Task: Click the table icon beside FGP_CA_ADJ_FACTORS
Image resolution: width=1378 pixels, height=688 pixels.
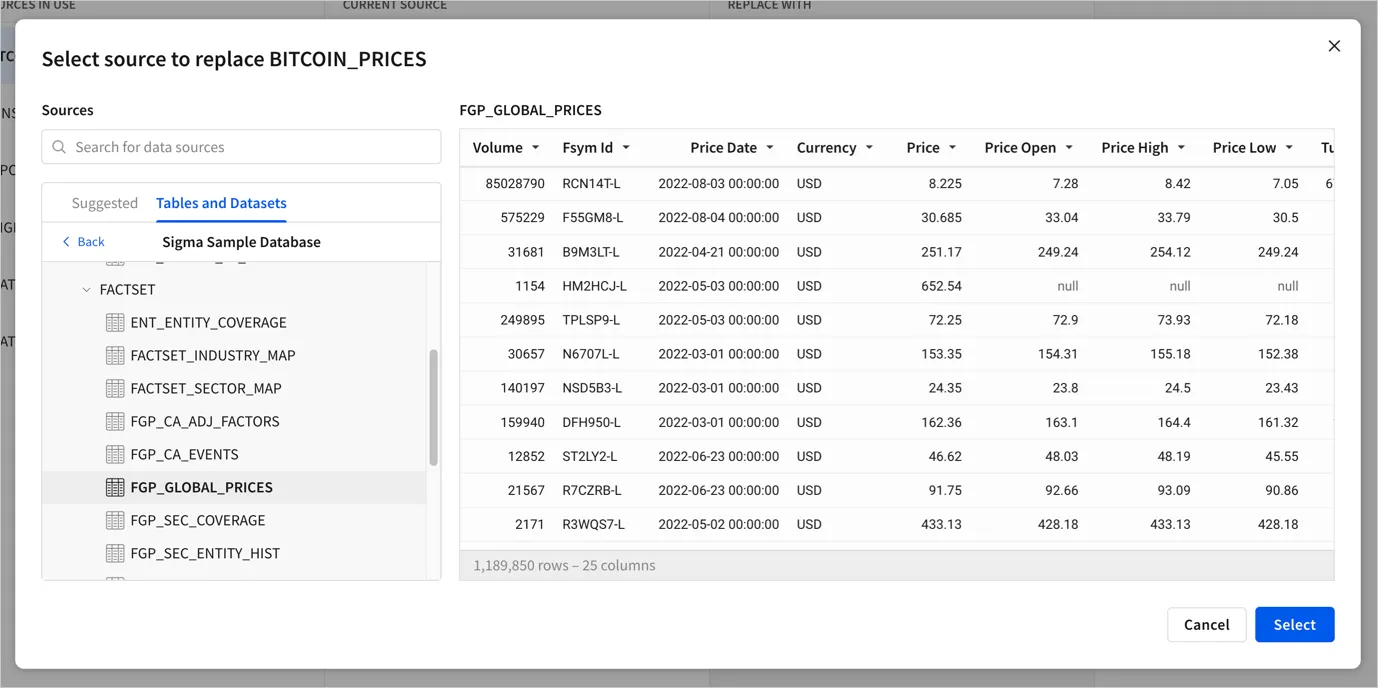Action: click(x=115, y=421)
